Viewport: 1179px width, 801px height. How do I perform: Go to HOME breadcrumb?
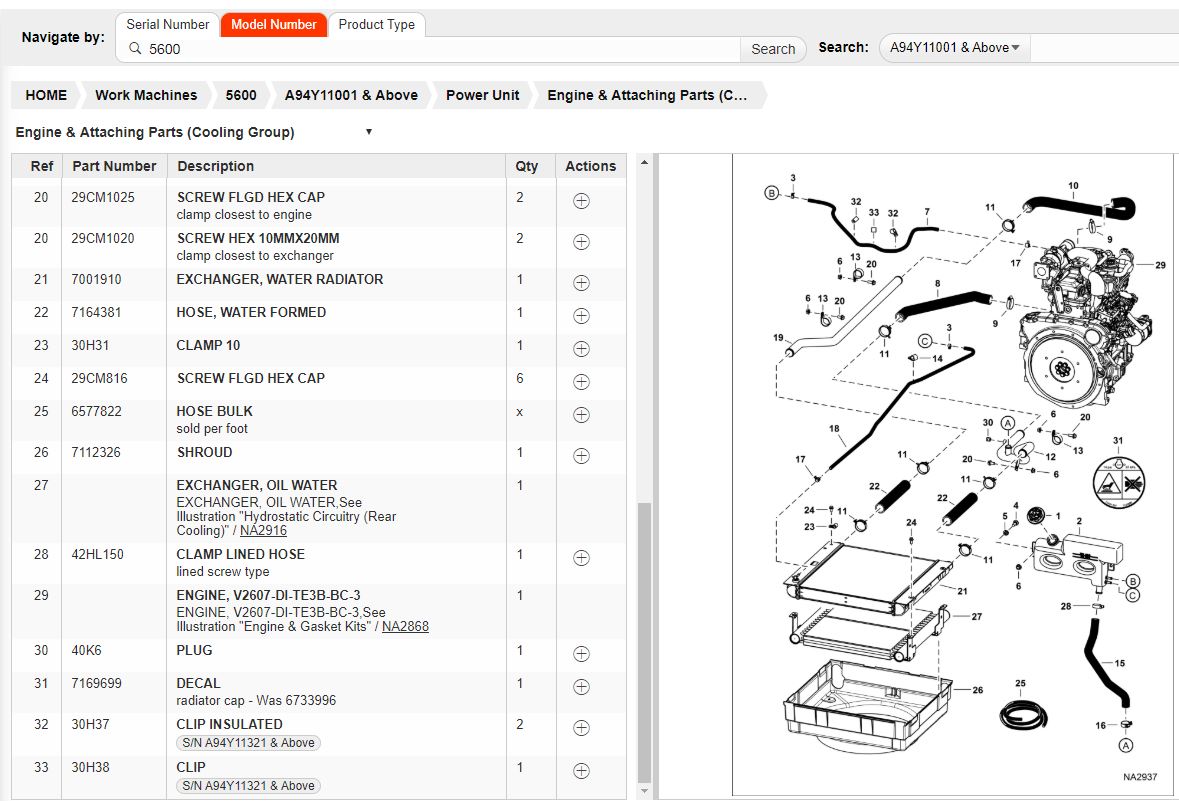coord(46,96)
